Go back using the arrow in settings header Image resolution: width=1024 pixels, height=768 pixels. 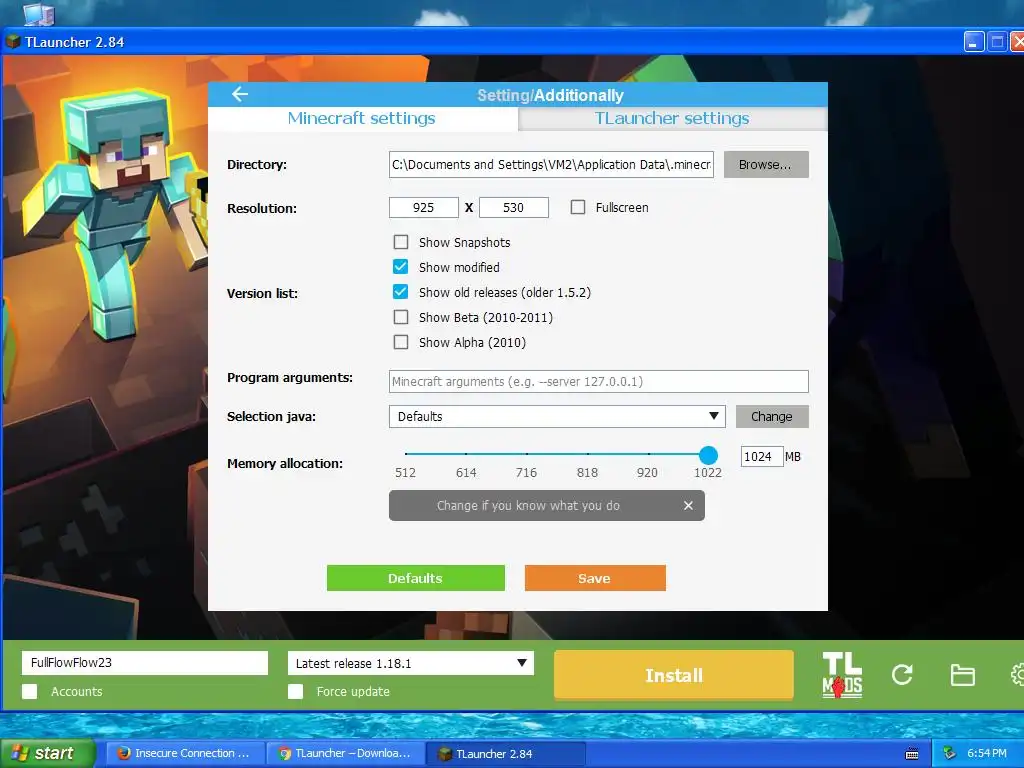tap(240, 94)
